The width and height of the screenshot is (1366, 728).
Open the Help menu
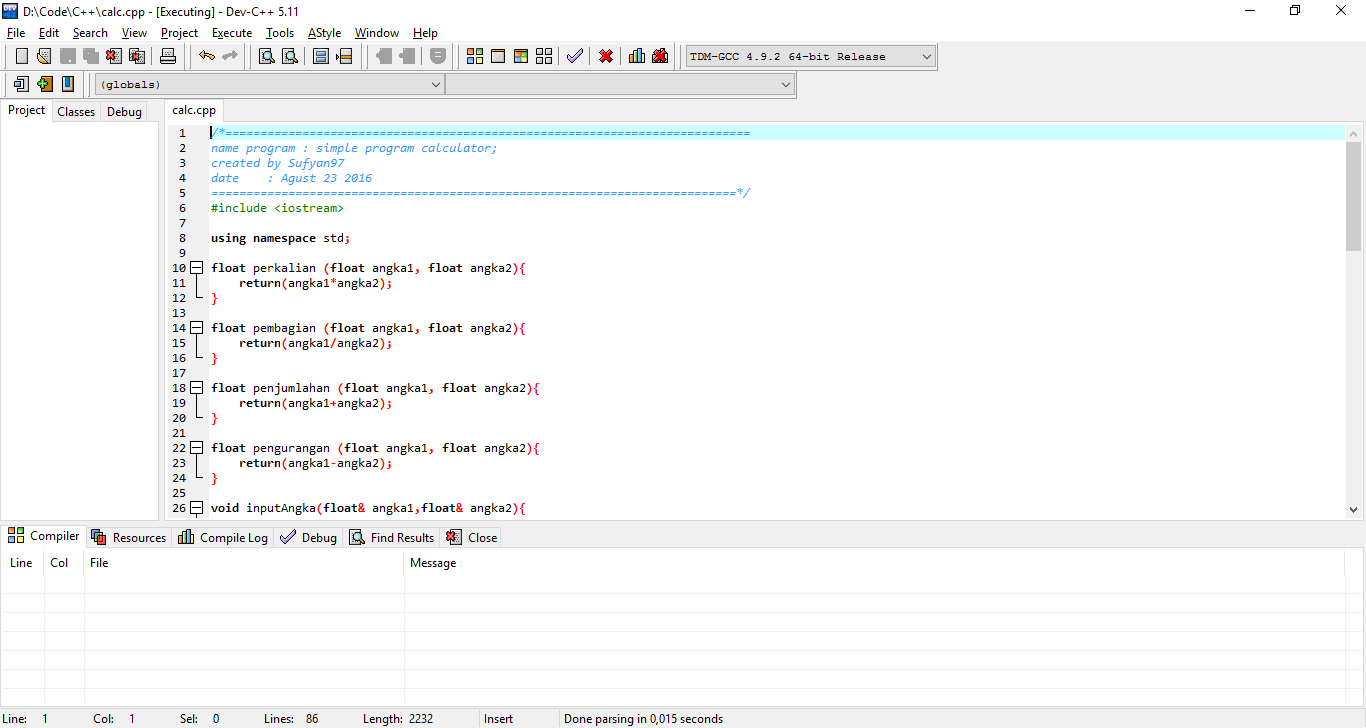pyautogui.click(x=425, y=33)
